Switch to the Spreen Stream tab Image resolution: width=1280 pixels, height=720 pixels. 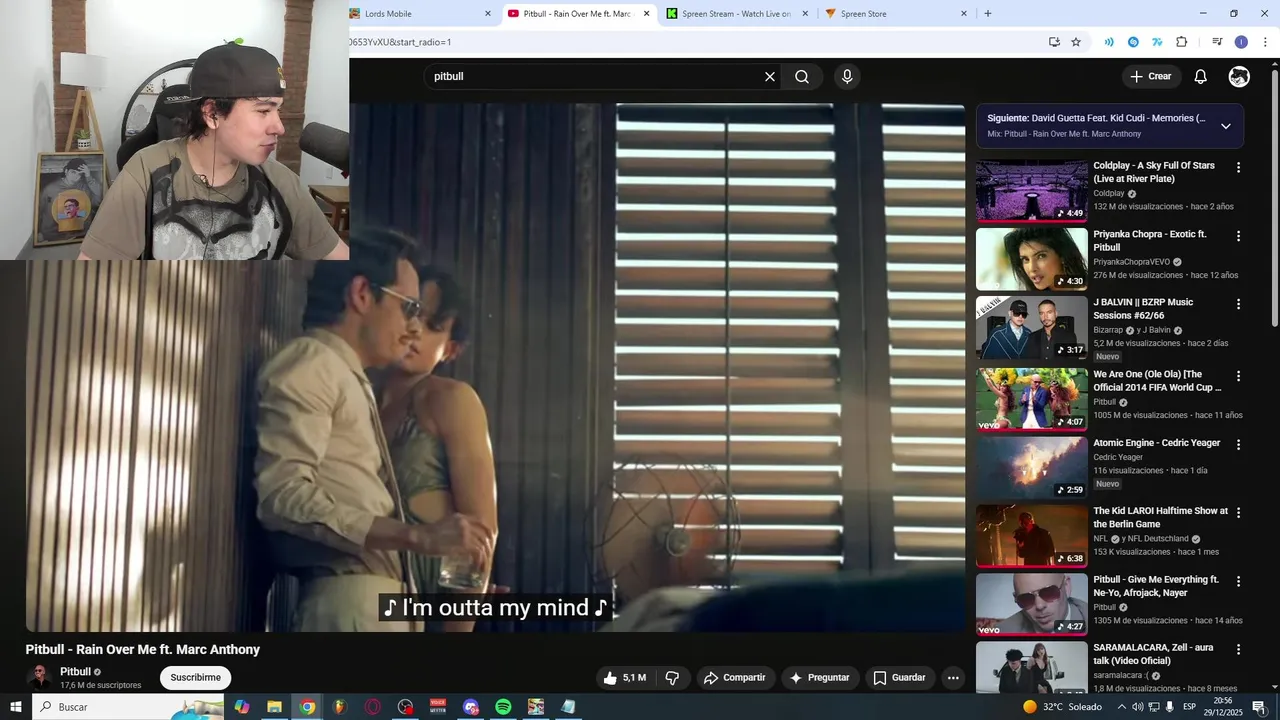coord(735,14)
